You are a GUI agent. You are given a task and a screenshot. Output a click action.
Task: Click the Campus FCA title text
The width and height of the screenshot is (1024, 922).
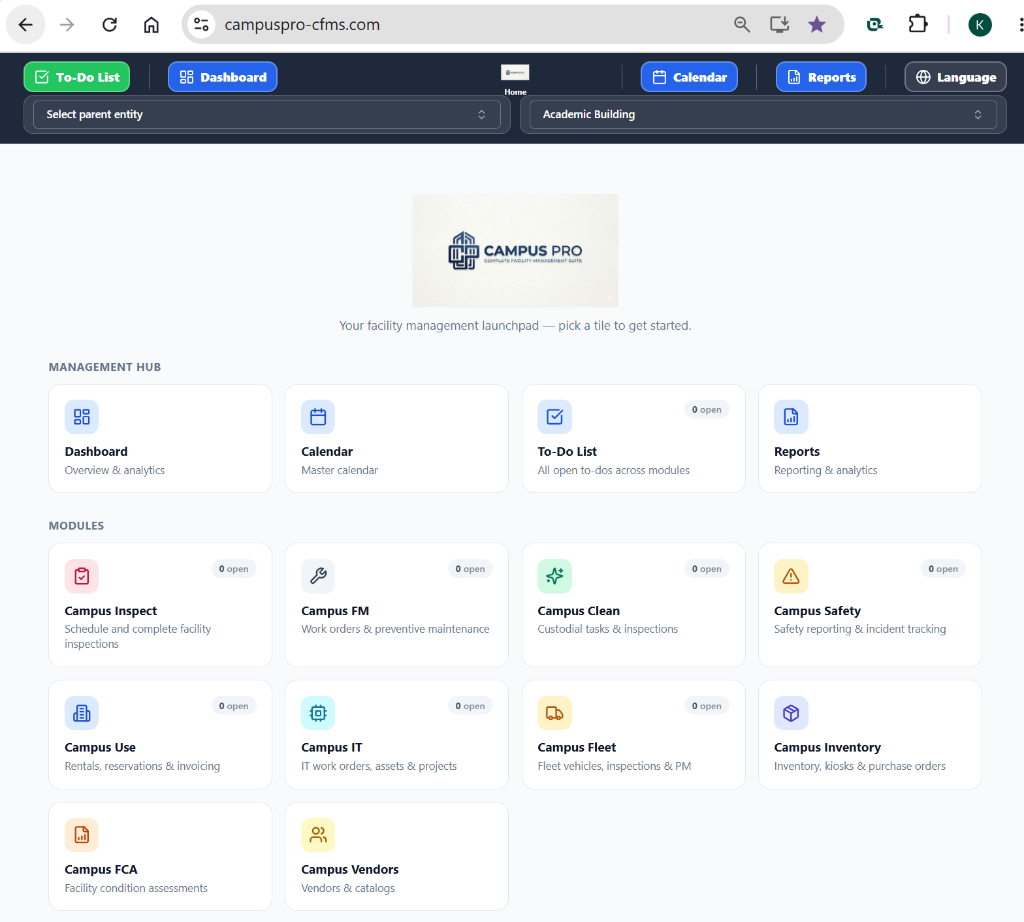(x=101, y=870)
